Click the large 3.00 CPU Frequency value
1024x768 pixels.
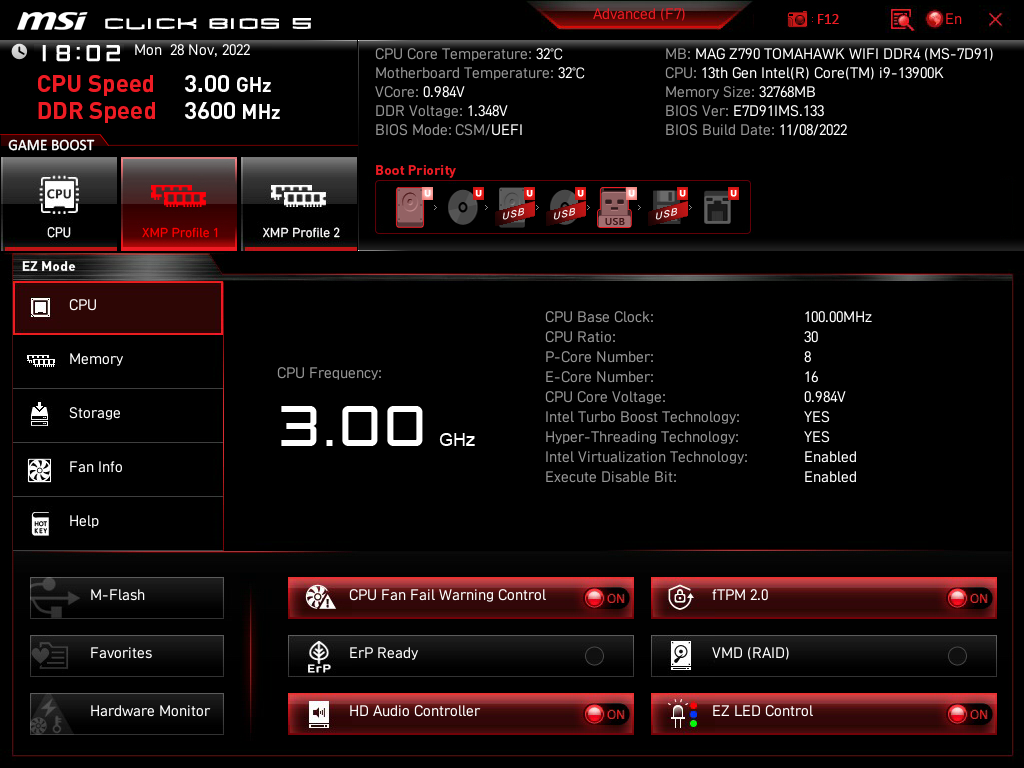coord(352,426)
